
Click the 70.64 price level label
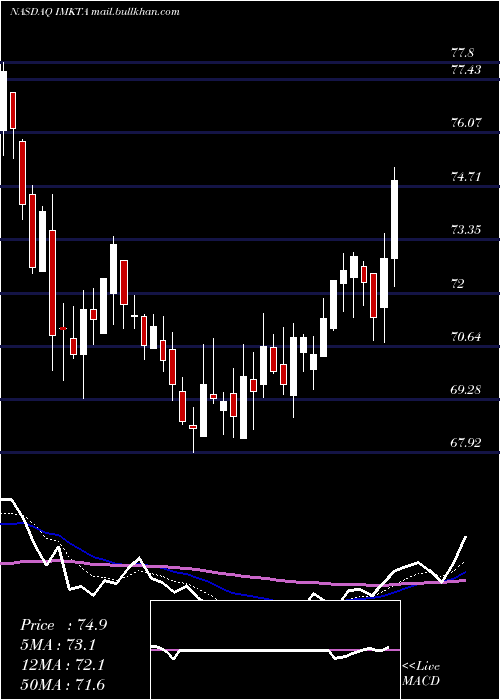[x=466, y=336]
